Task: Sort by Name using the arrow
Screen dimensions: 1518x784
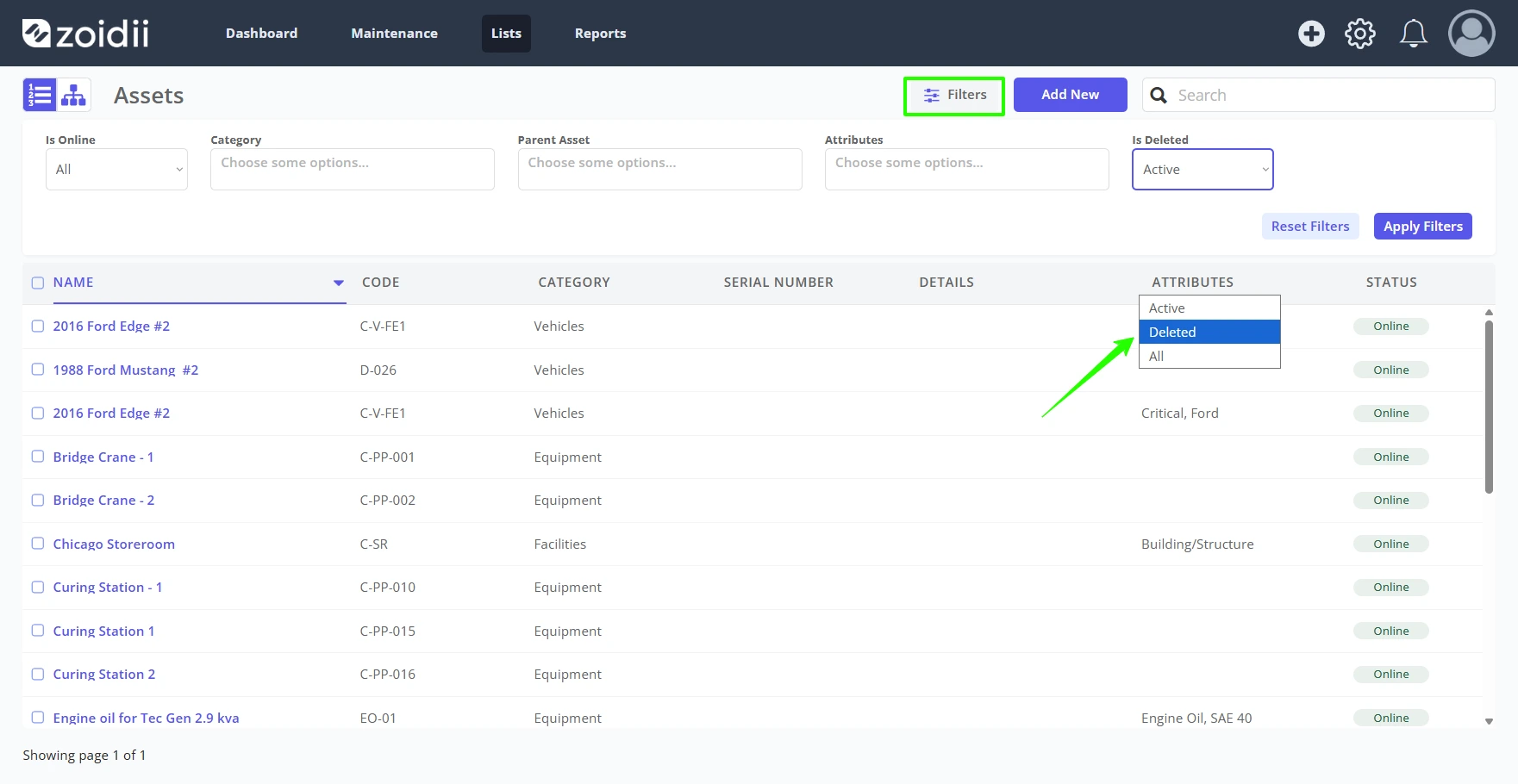Action: tap(339, 283)
